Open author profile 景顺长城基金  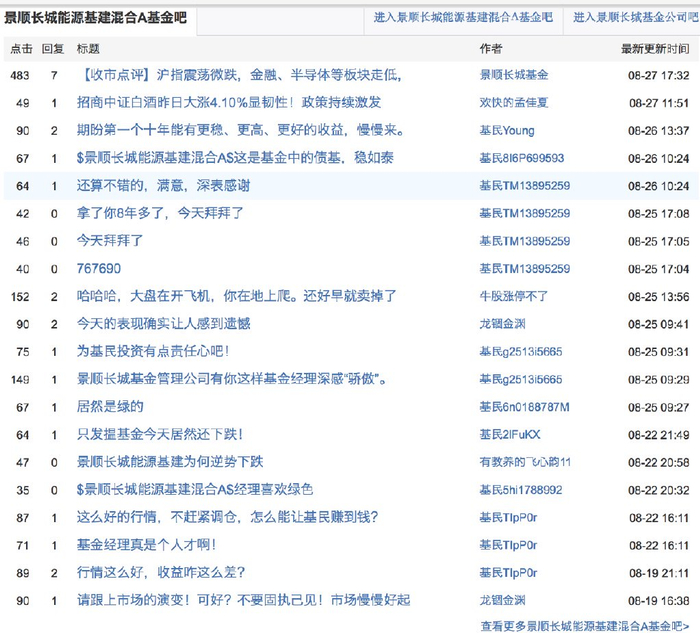click(514, 75)
